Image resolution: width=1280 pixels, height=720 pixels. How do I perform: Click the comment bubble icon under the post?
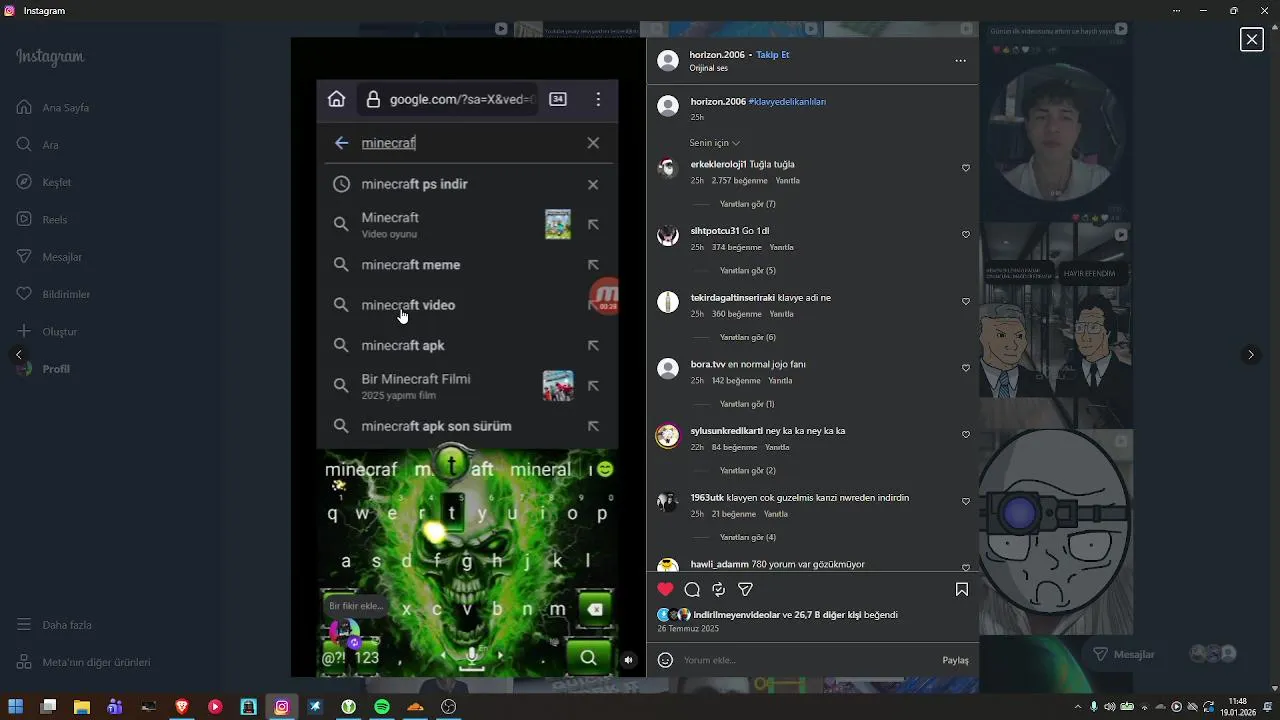coord(692,590)
